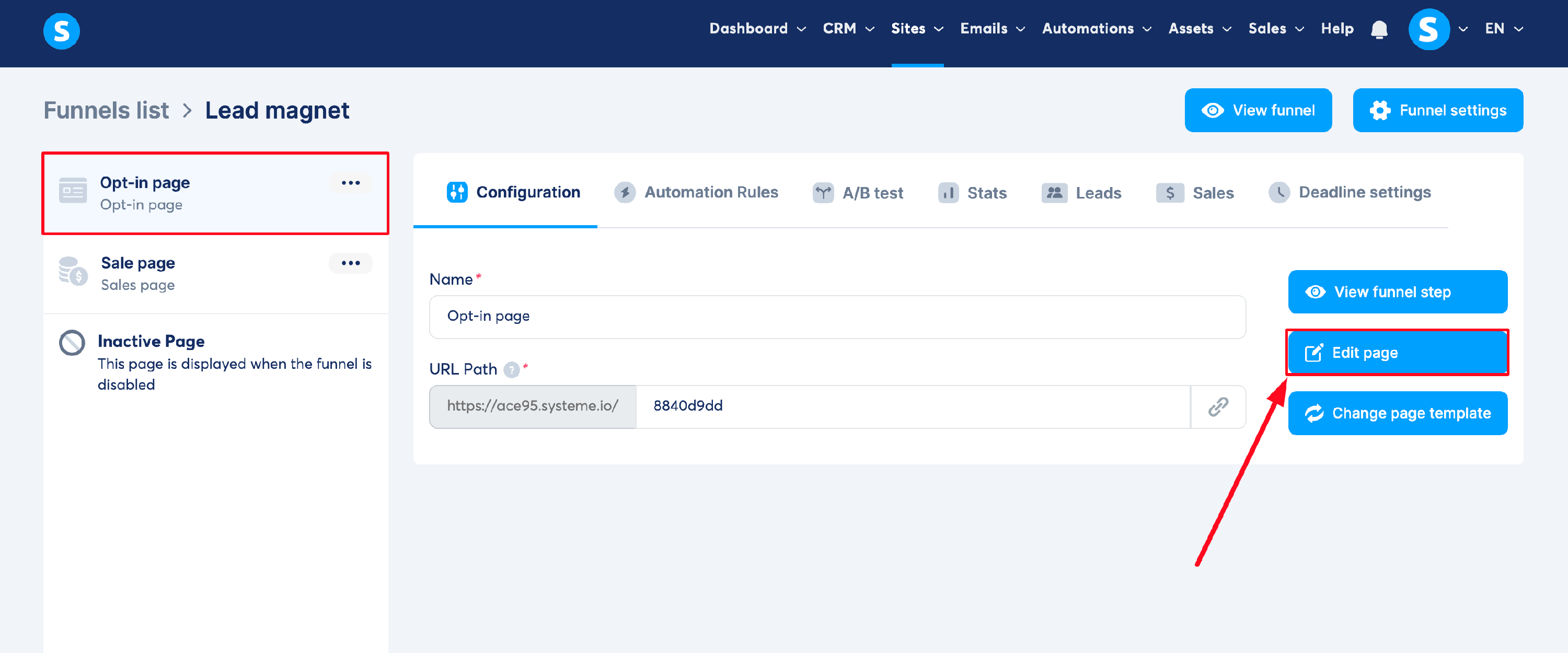
Task: Click the Sales dollar icon
Action: click(x=1169, y=193)
